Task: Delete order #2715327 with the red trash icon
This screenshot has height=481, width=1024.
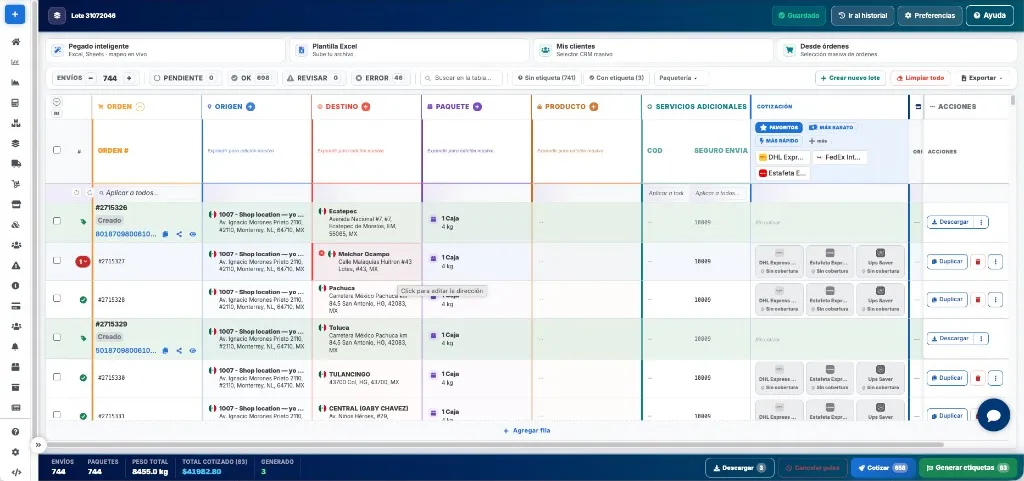Action: tap(978, 262)
